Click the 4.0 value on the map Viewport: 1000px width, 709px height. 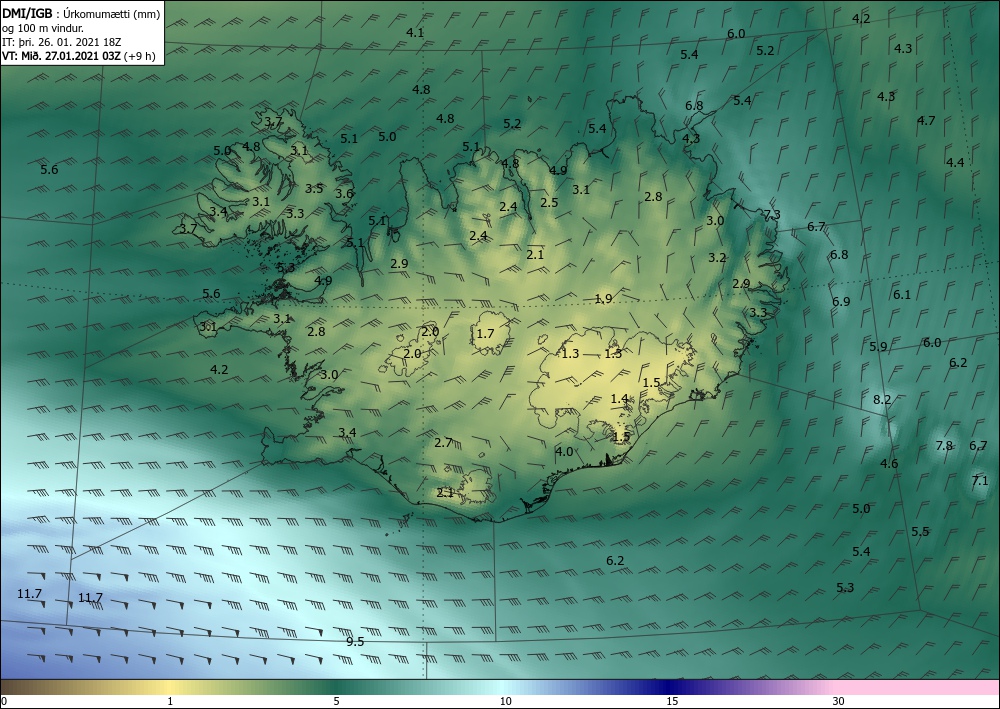[564, 452]
